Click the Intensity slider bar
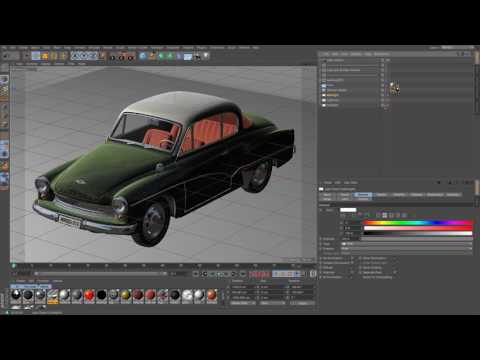This screenshot has height=360, width=480. click(417, 239)
